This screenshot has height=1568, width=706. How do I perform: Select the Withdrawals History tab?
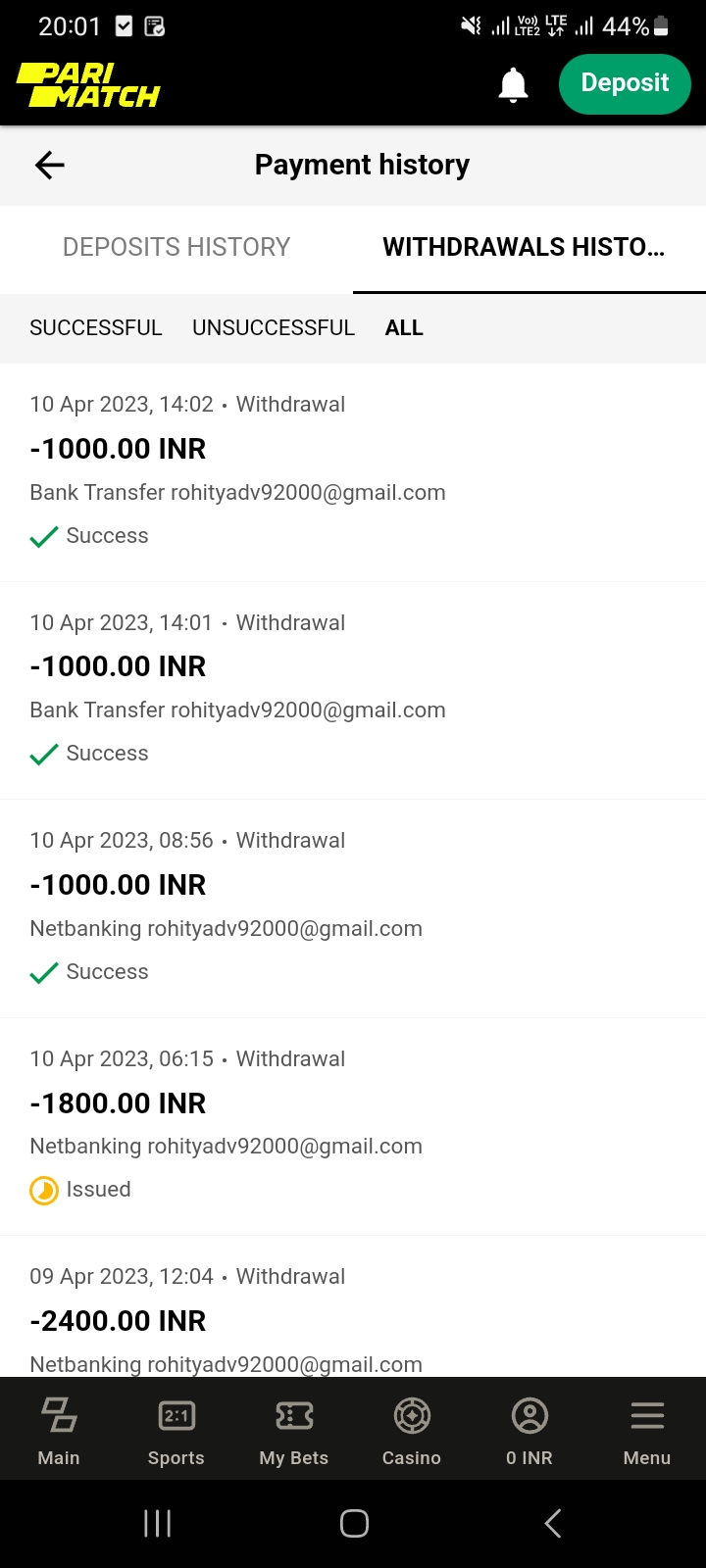[x=524, y=247]
